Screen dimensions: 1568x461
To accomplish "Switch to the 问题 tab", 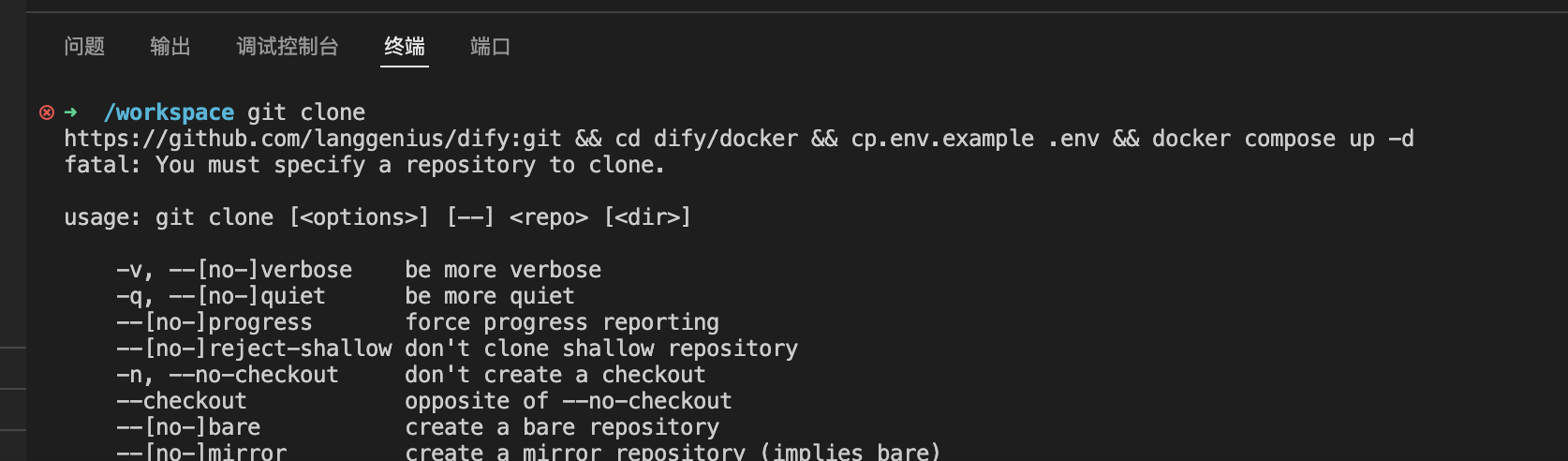I will 84,46.
